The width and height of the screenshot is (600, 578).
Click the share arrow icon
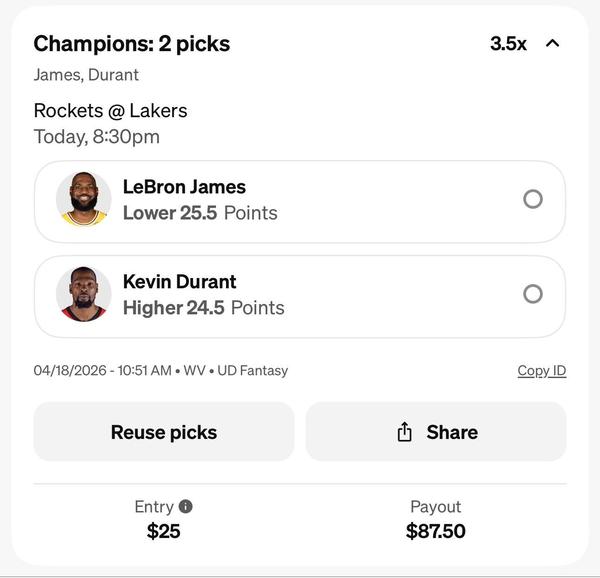[404, 432]
